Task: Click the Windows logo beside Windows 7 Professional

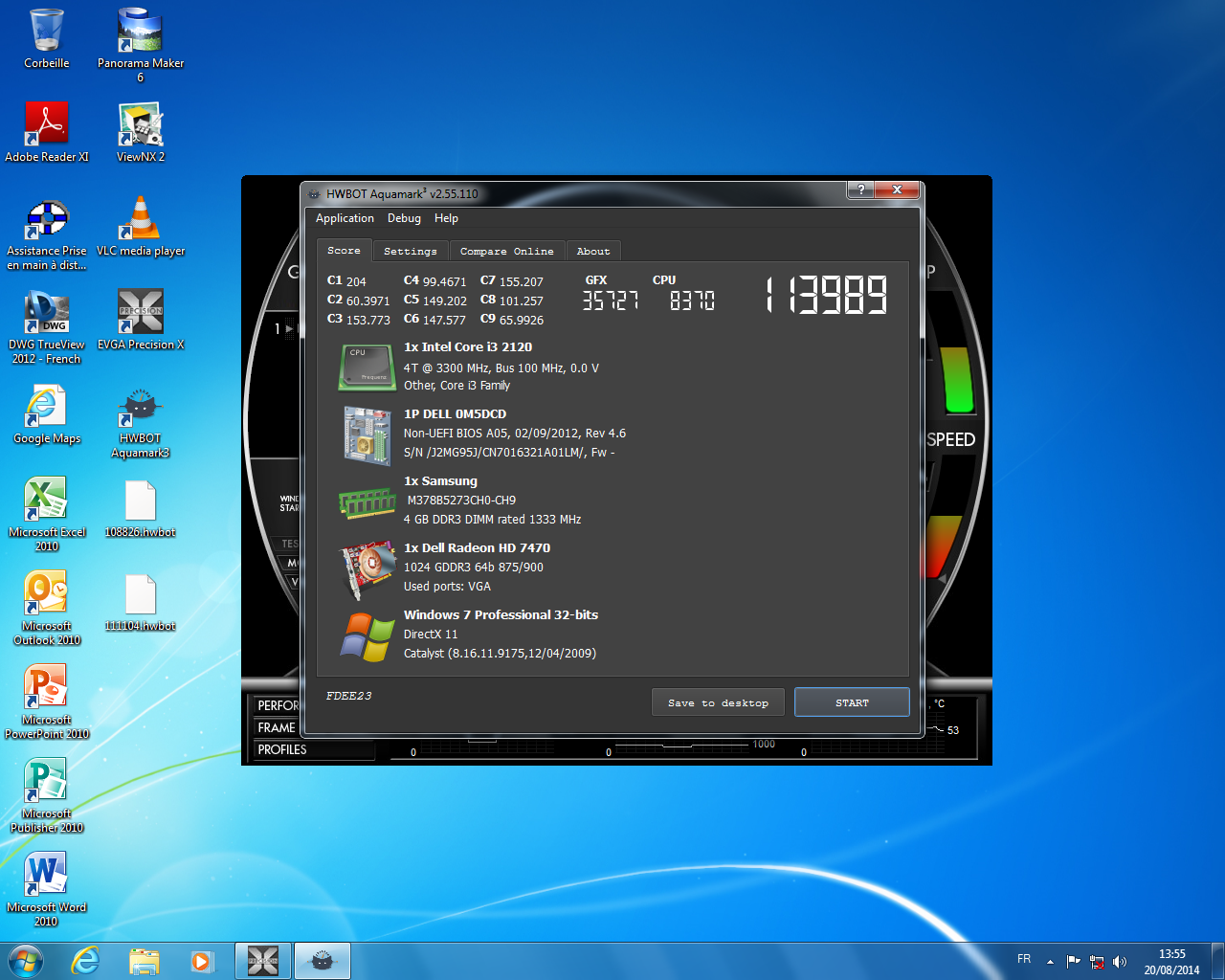Action: [367, 636]
